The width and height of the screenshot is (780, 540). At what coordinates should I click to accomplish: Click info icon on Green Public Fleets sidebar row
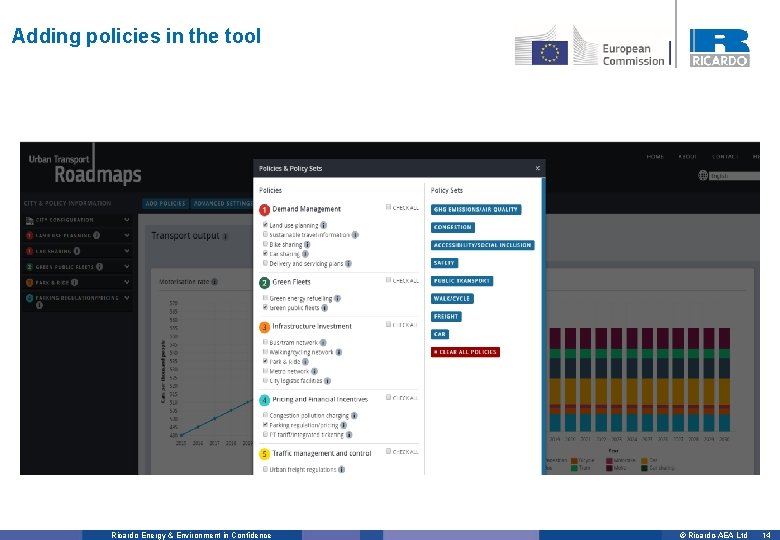pos(99,267)
